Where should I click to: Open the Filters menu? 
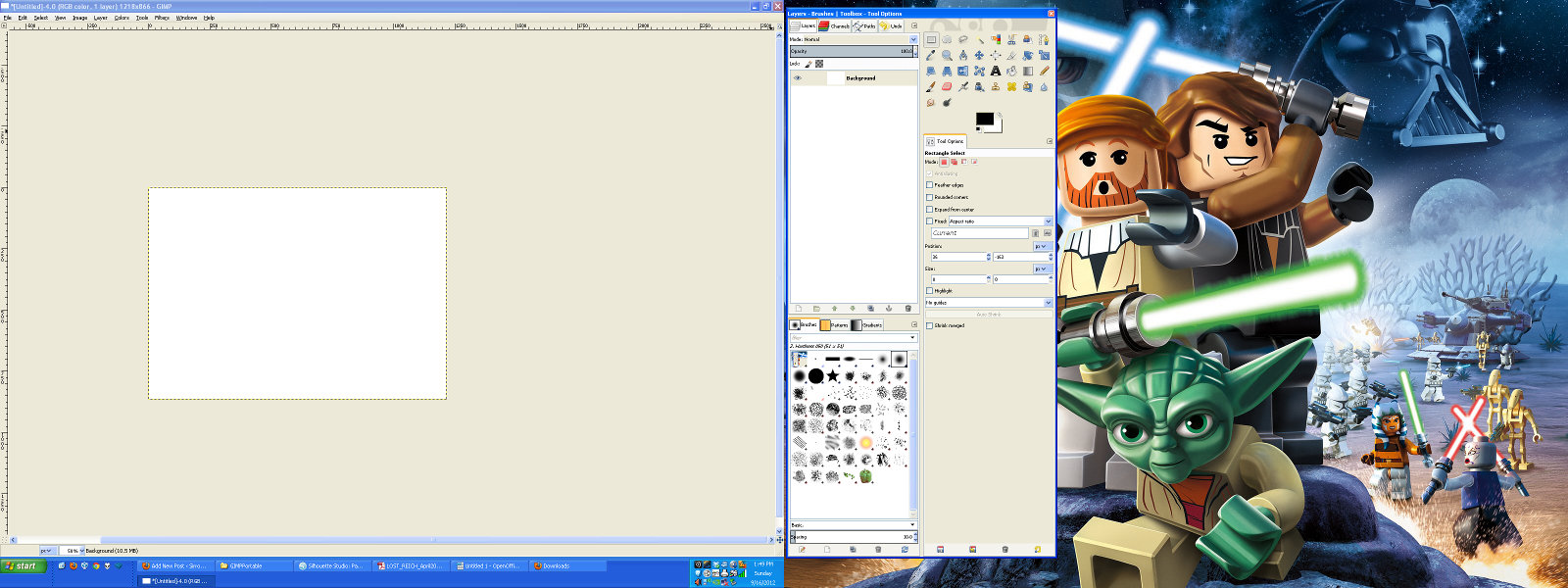tap(162, 18)
